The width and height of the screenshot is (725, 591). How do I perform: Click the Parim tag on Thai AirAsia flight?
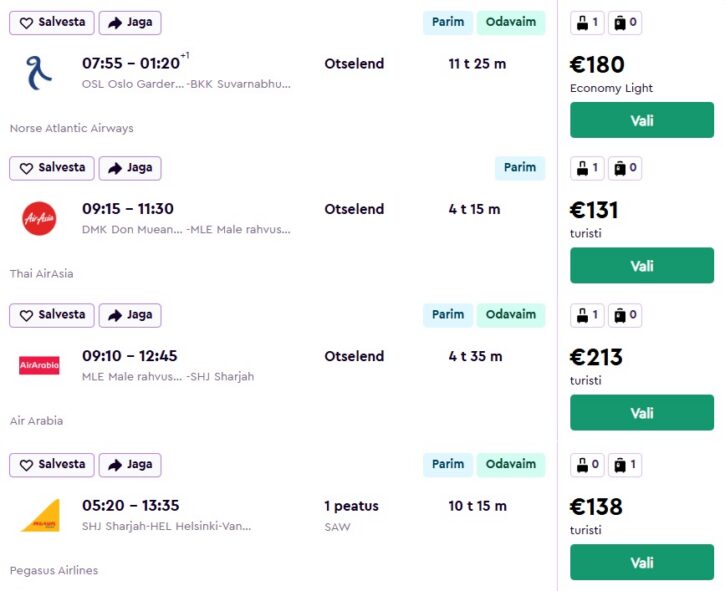pos(520,168)
